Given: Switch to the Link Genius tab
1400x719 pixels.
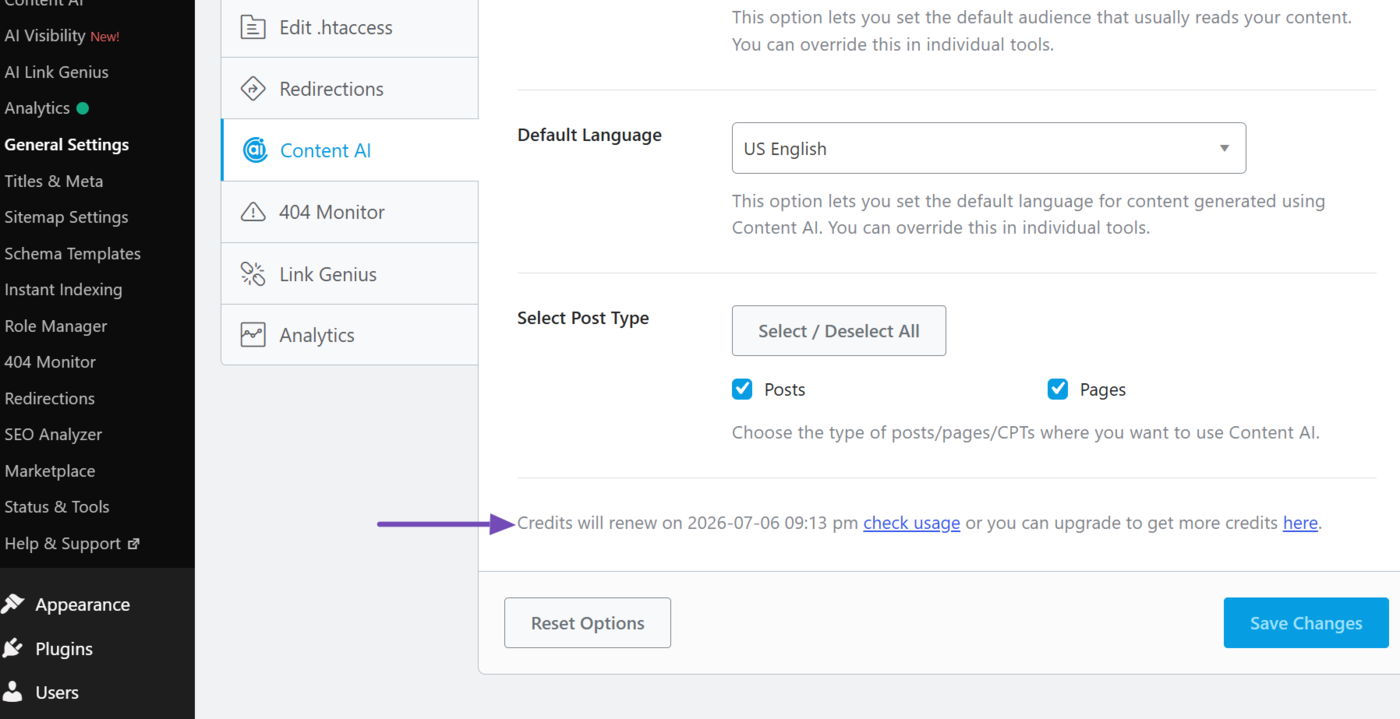Looking at the screenshot, I should (x=349, y=274).
